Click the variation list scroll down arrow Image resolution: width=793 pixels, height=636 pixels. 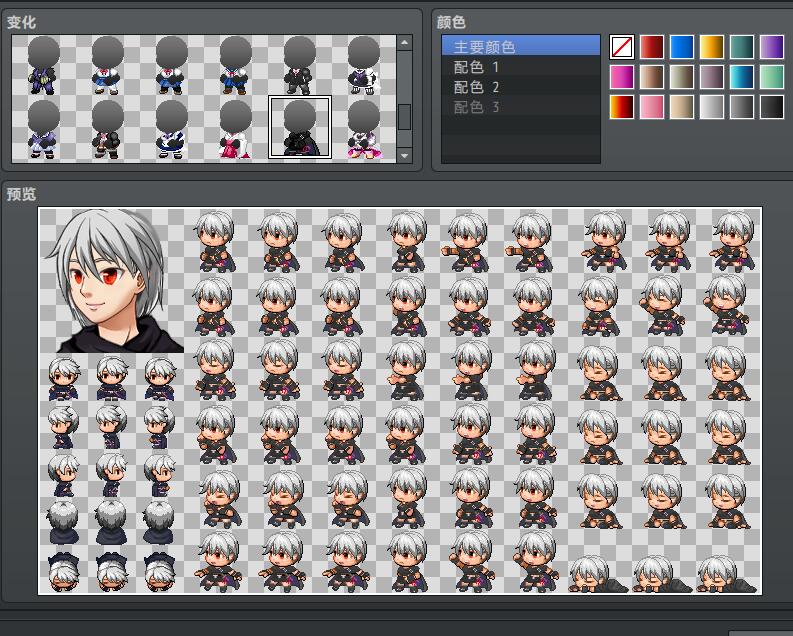coord(404,156)
